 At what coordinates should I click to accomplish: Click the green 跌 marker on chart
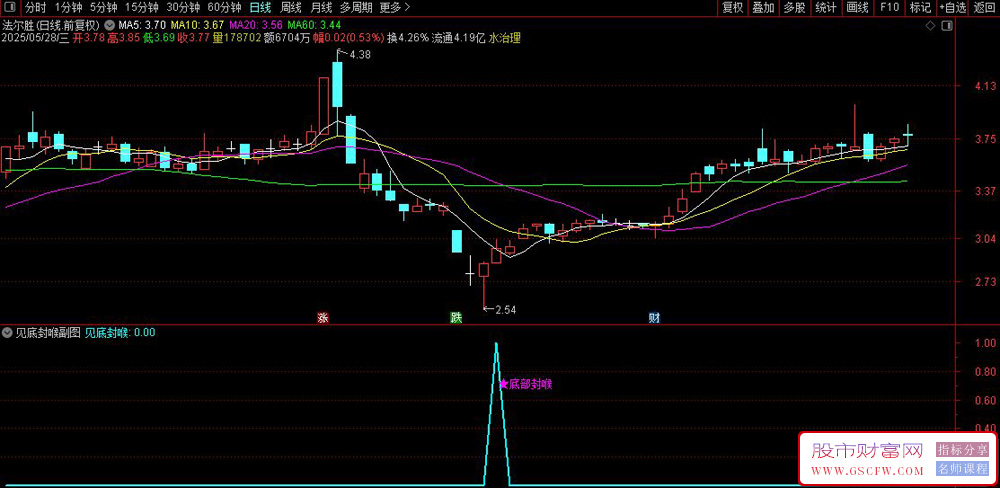[x=456, y=318]
